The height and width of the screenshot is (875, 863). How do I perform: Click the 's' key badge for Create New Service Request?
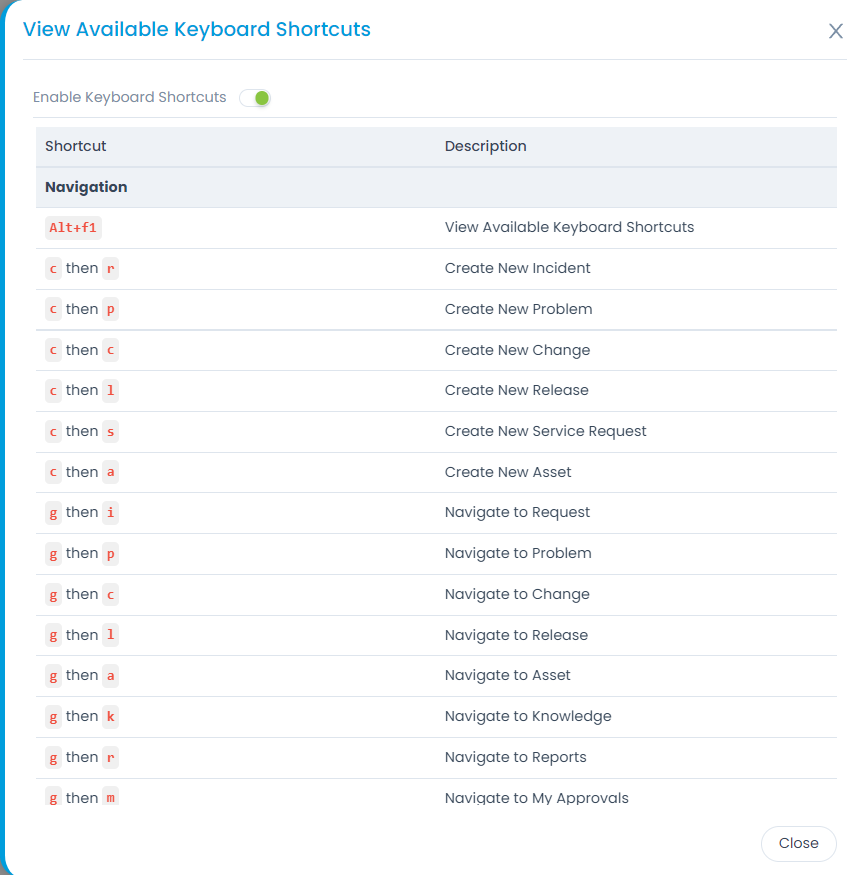(x=110, y=431)
